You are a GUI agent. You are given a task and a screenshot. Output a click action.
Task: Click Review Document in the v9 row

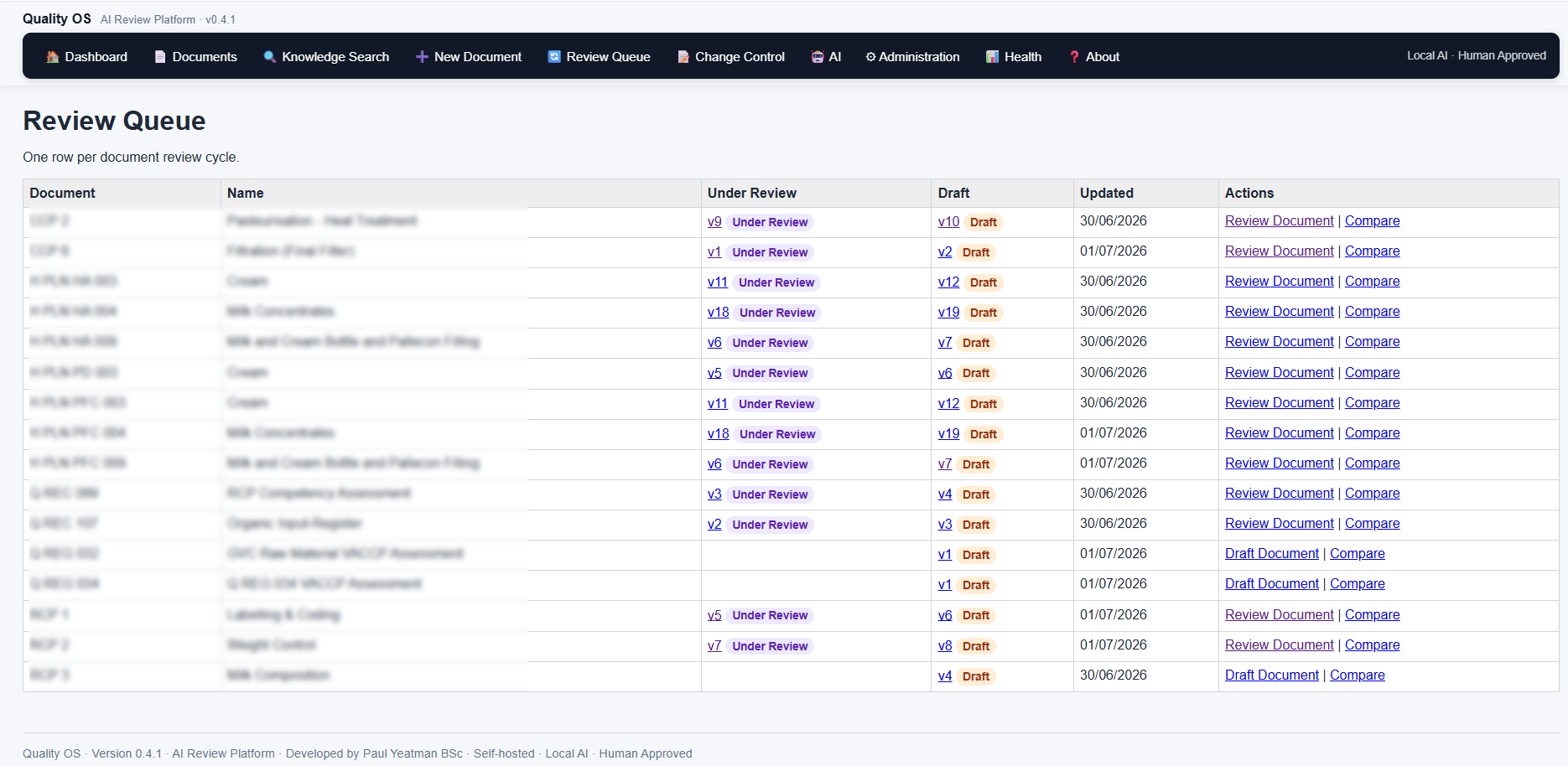[1279, 221]
